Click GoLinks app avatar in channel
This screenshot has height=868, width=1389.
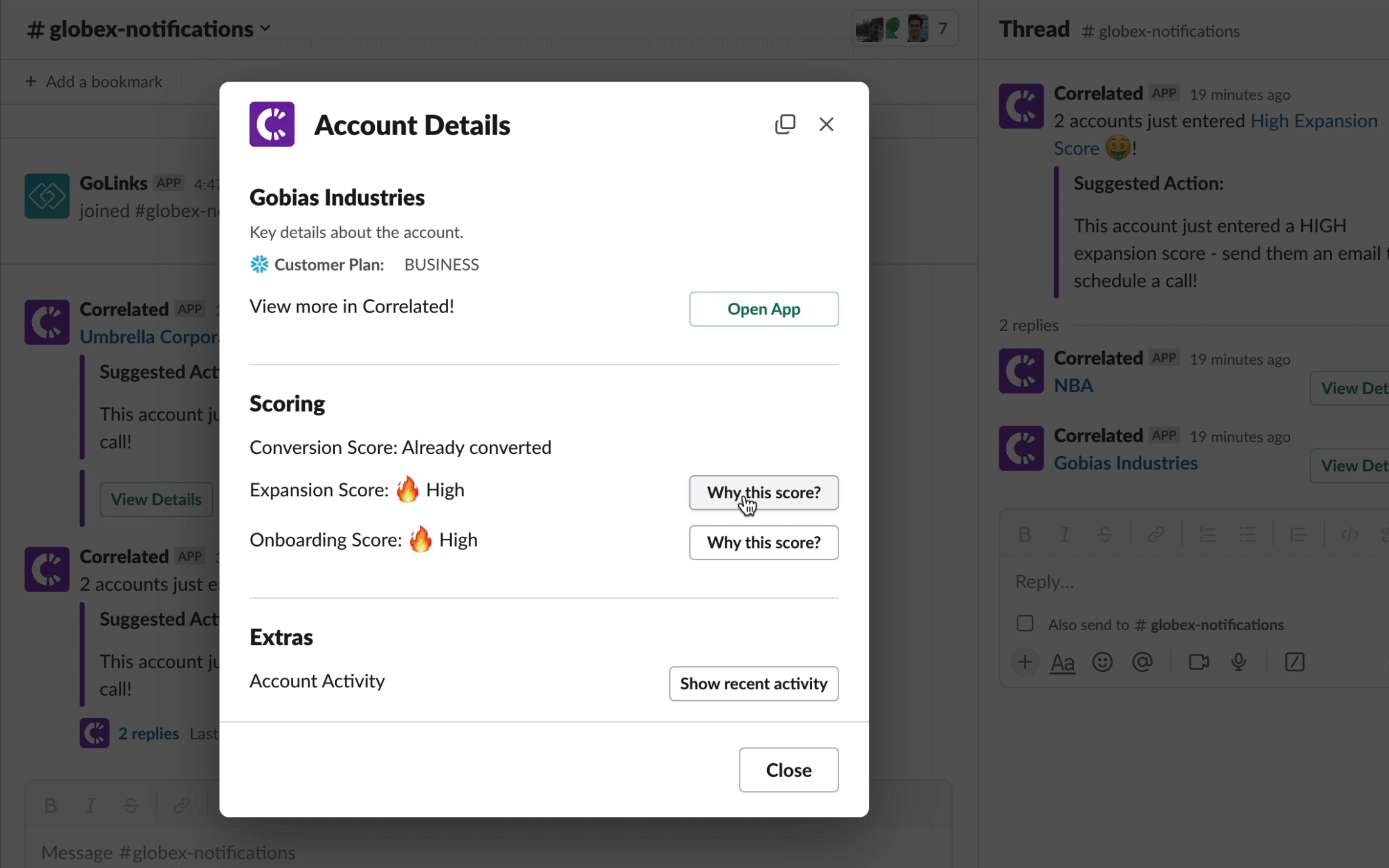point(47,196)
